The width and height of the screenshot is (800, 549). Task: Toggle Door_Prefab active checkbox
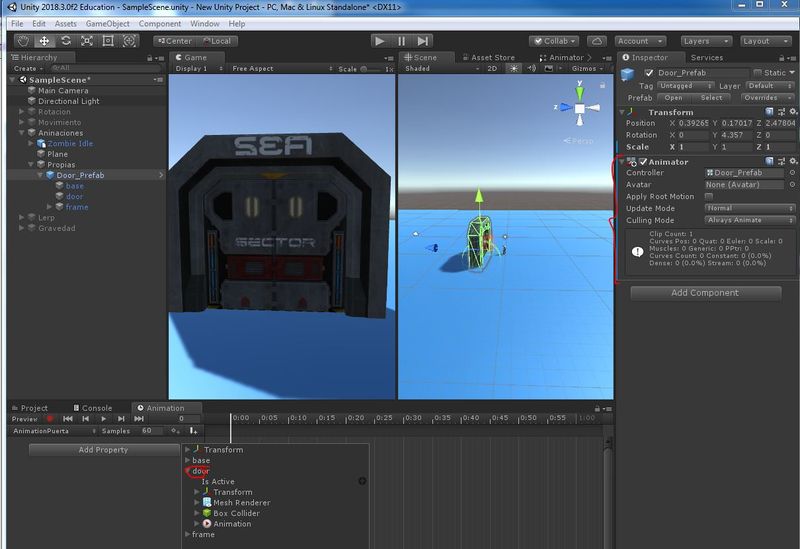648,73
